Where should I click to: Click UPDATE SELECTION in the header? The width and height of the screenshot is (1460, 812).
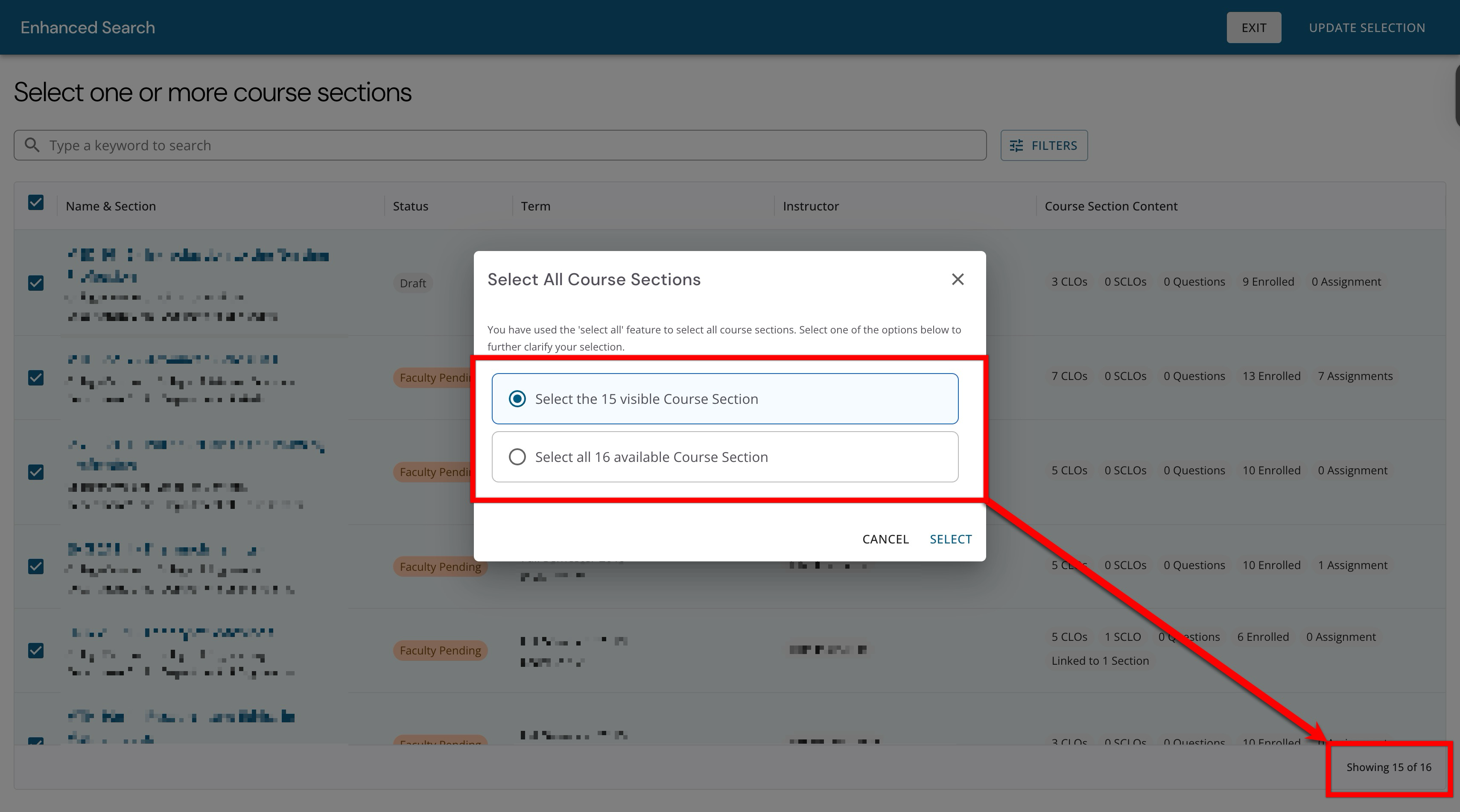pos(1367,28)
